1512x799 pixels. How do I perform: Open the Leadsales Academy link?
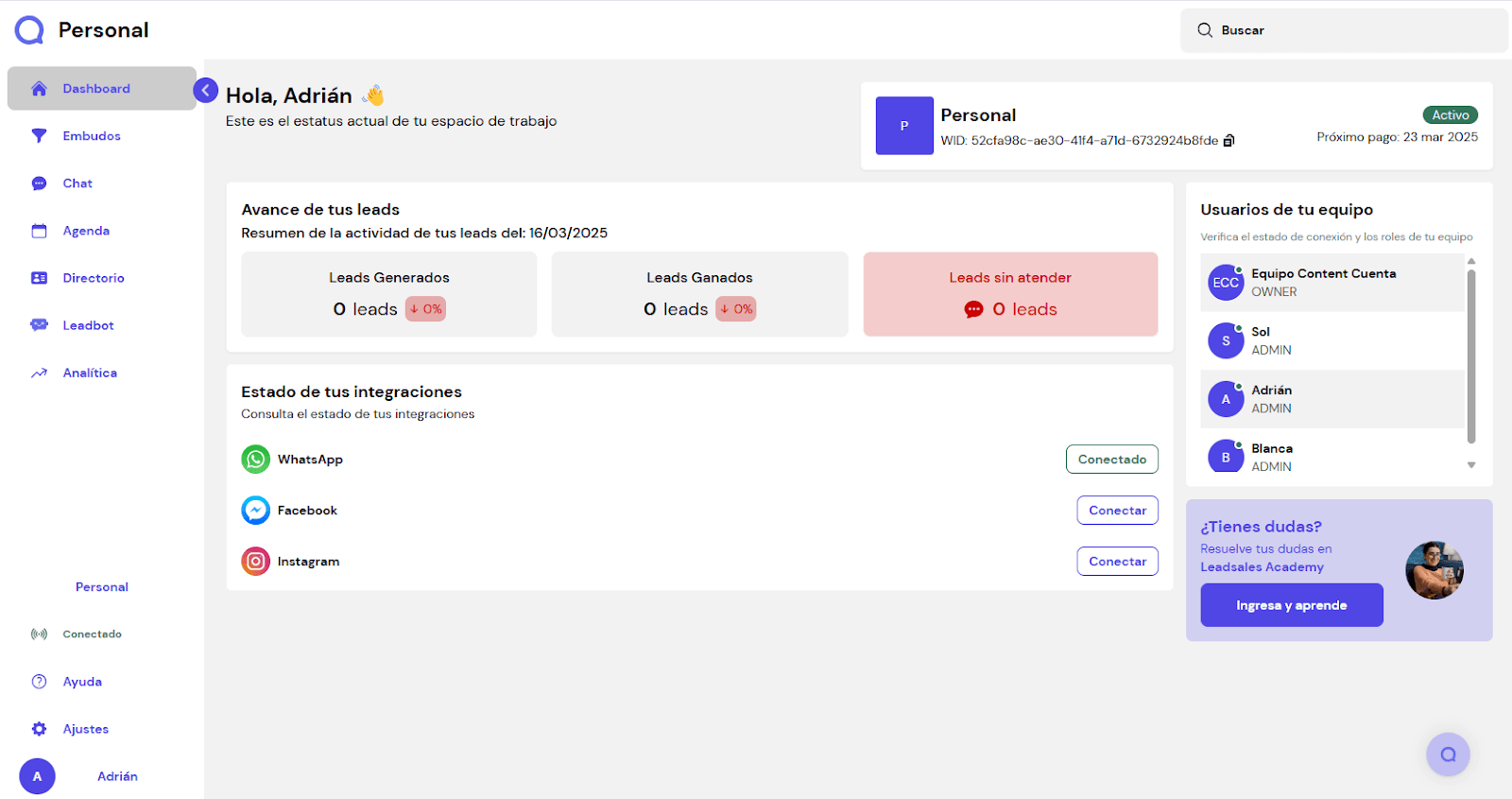click(x=1262, y=567)
